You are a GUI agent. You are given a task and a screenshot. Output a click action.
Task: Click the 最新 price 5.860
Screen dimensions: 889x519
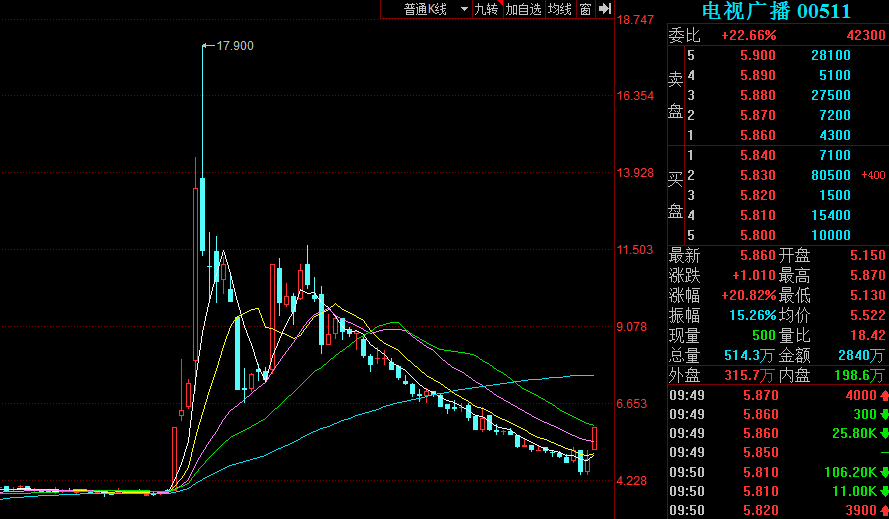[757, 255]
